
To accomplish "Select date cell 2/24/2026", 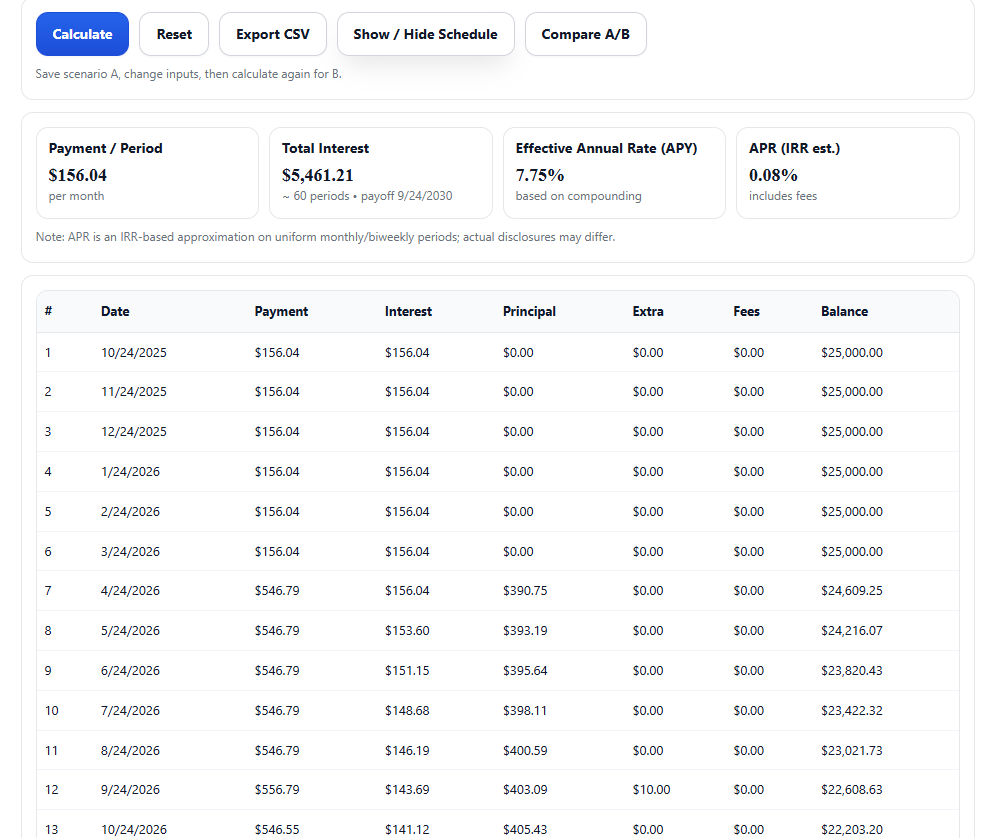I will click(x=130, y=511).
